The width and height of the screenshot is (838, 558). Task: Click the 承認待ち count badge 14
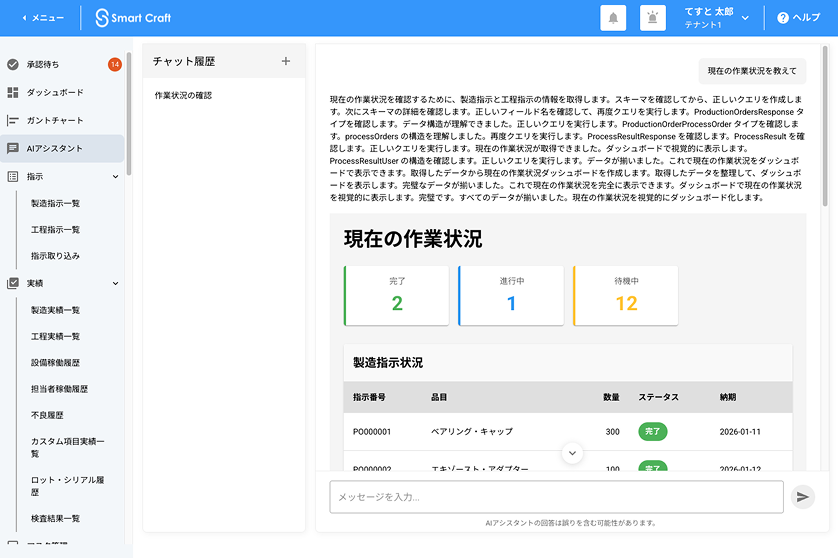click(x=115, y=64)
